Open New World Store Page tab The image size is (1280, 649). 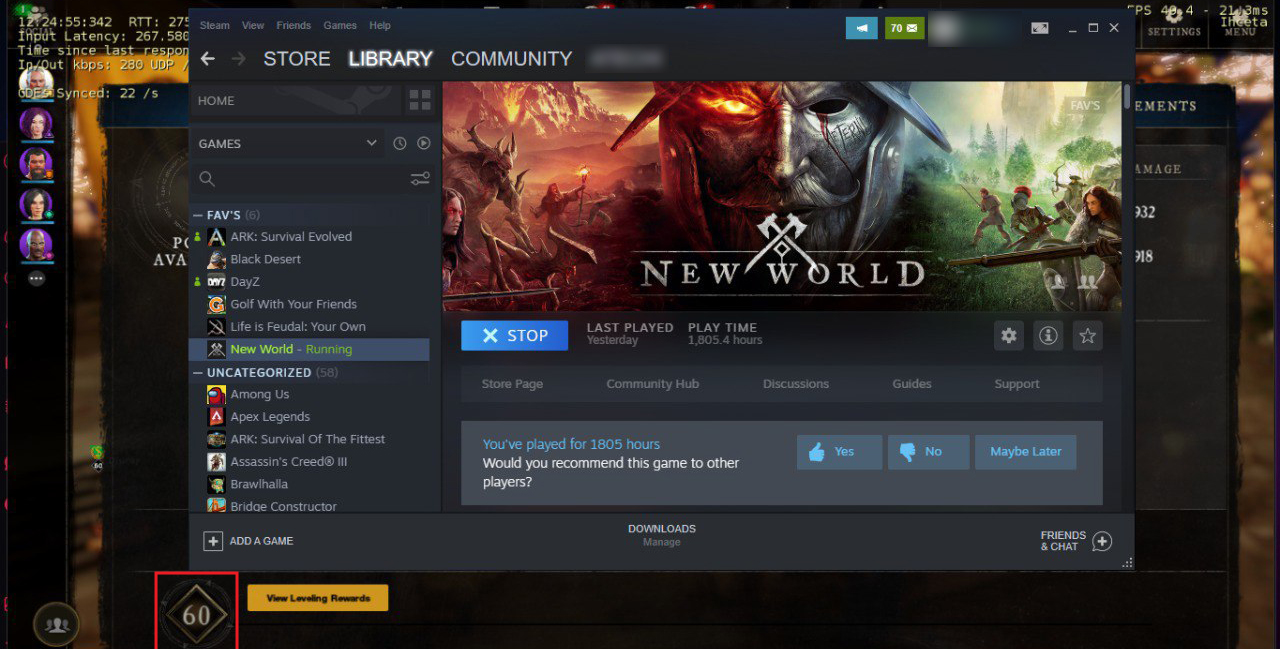pyautogui.click(x=512, y=384)
